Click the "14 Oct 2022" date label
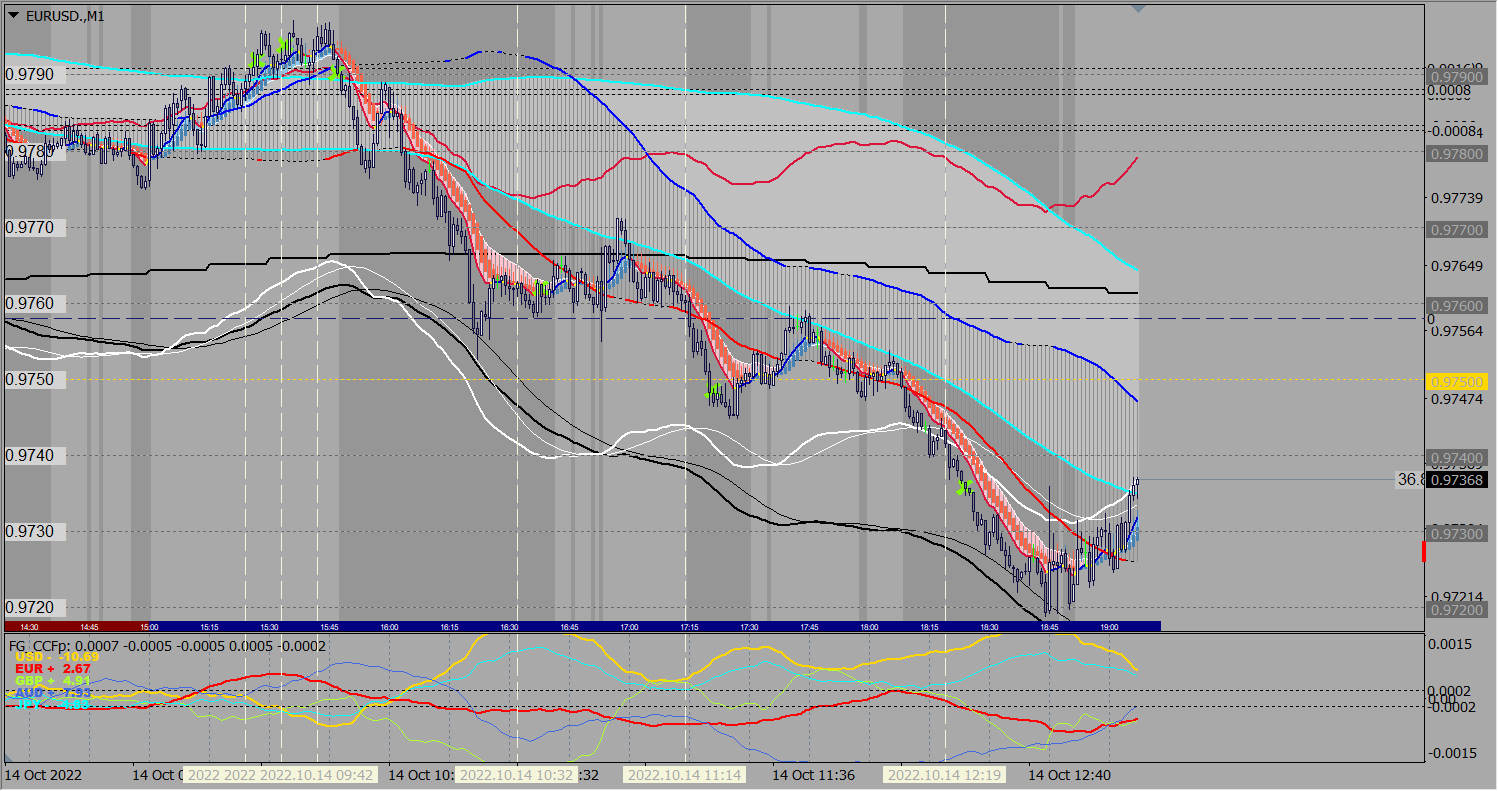Screen dimensions: 1498x791 [x=43, y=775]
